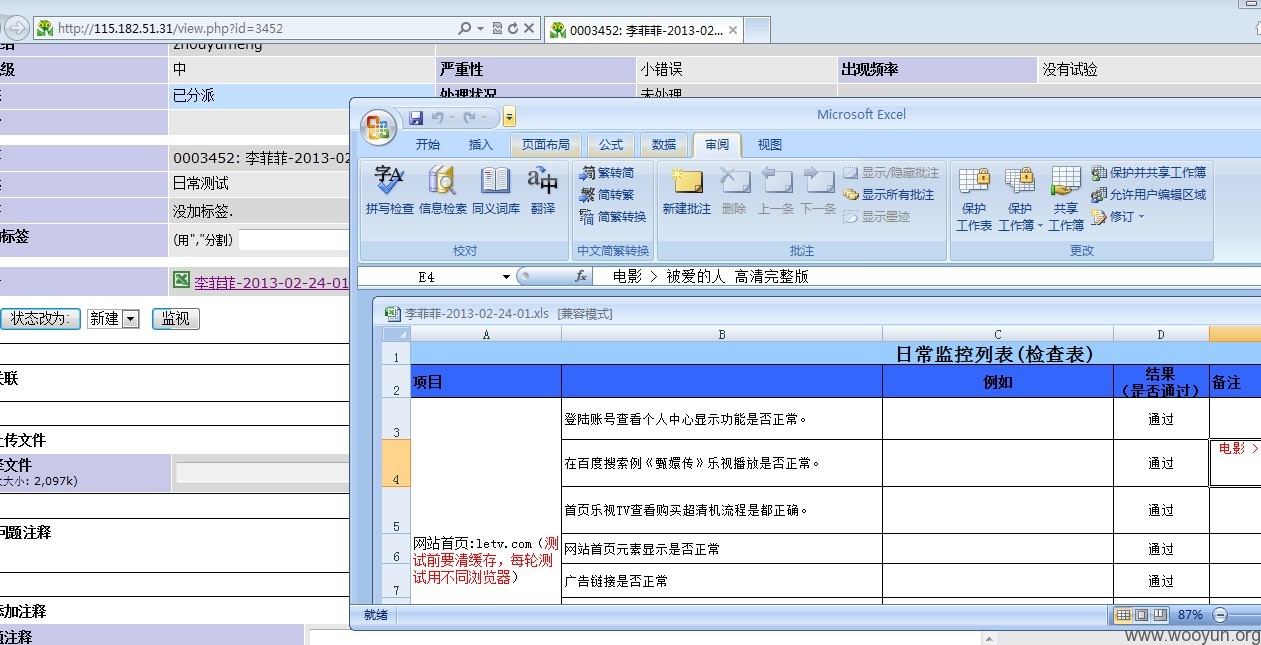
Task: Convert with 繁转简 option
Action: [607, 173]
